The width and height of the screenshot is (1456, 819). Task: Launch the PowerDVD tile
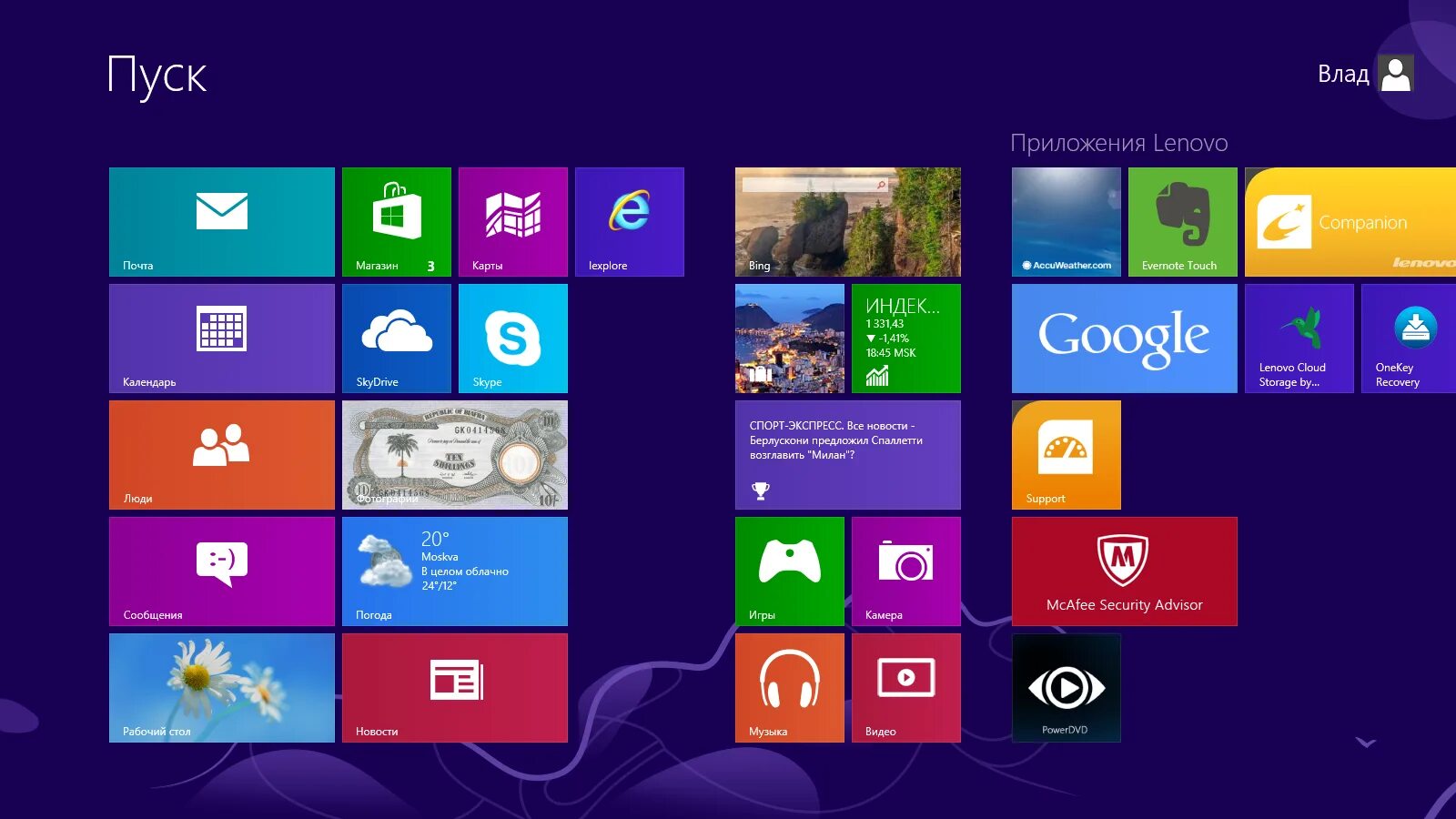(x=1067, y=688)
